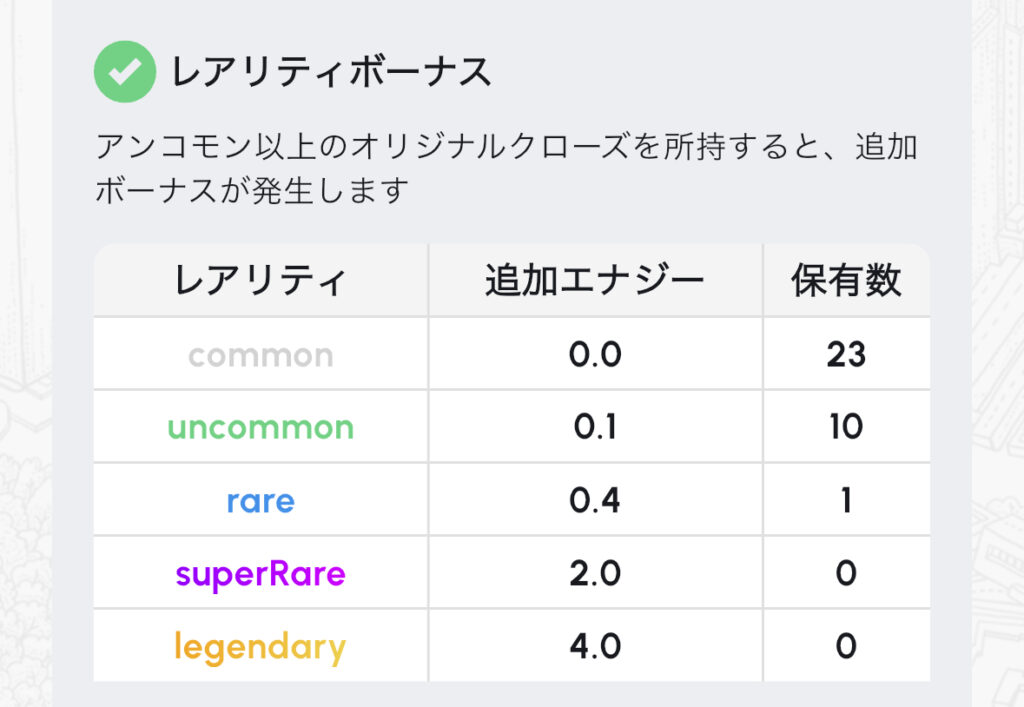Click the 2.0 energy value for superRare
This screenshot has height=707, width=1024.
[x=595, y=574]
